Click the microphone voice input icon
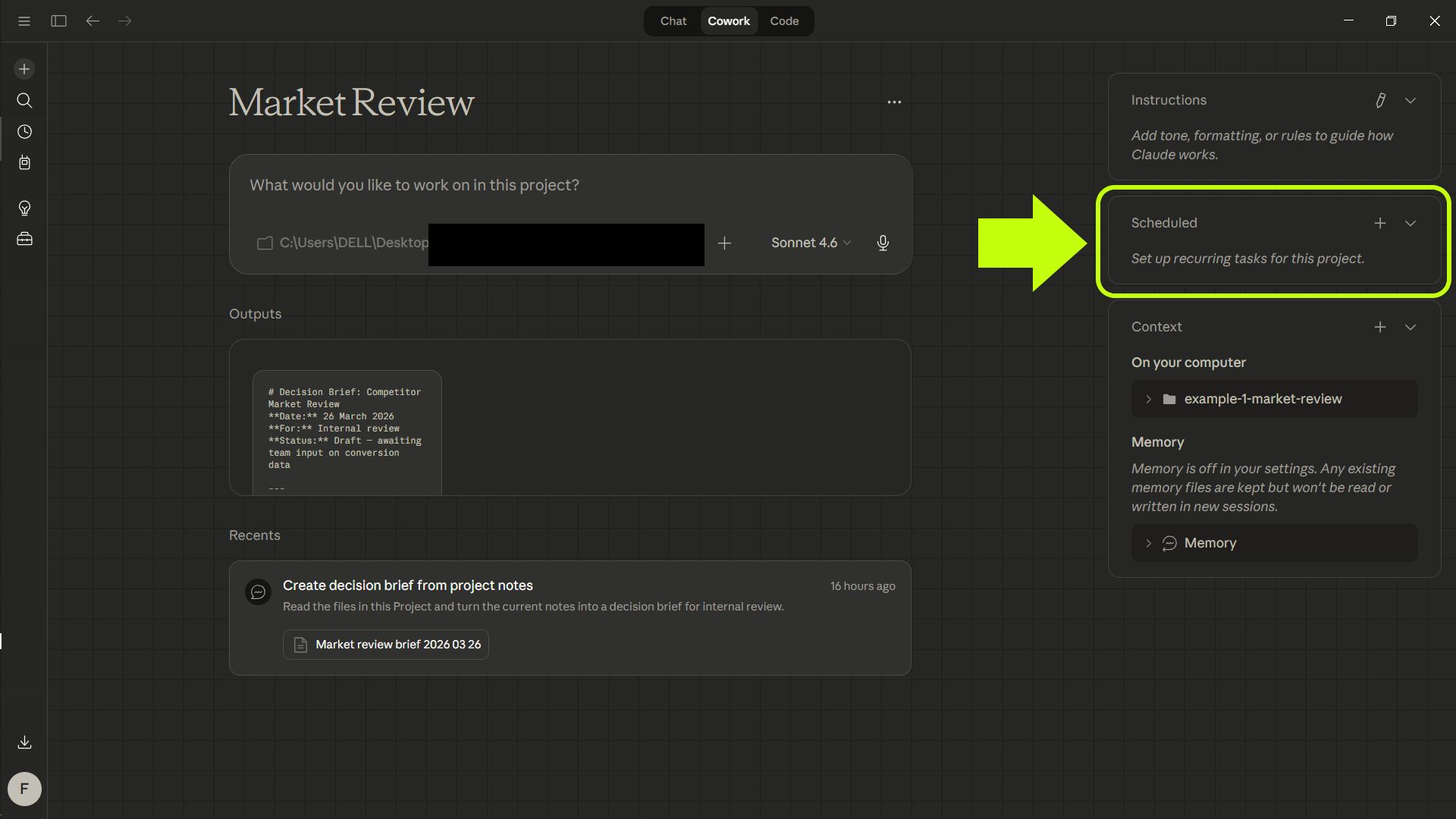Viewport: 1456px width, 819px height. (883, 243)
